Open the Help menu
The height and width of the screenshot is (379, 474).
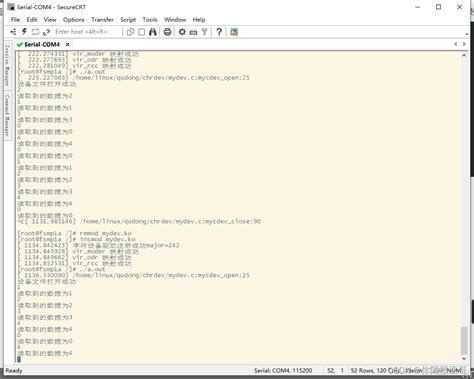[x=199, y=20]
